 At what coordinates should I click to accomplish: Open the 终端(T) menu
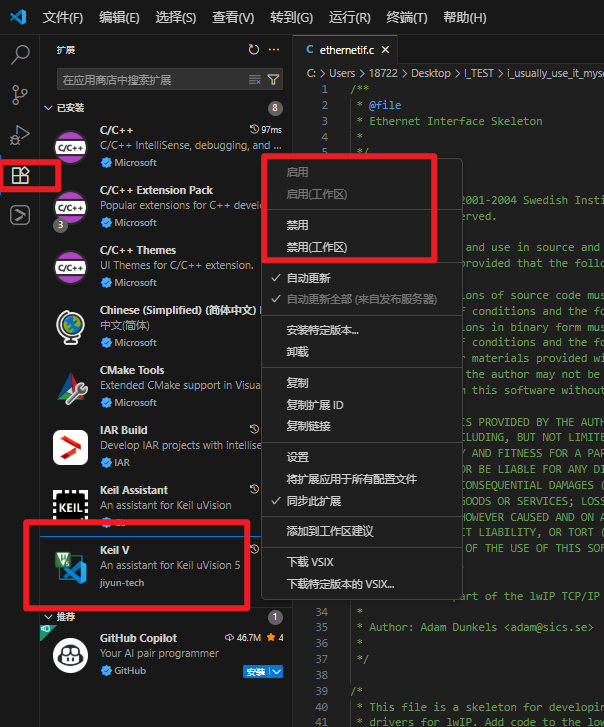click(x=407, y=18)
